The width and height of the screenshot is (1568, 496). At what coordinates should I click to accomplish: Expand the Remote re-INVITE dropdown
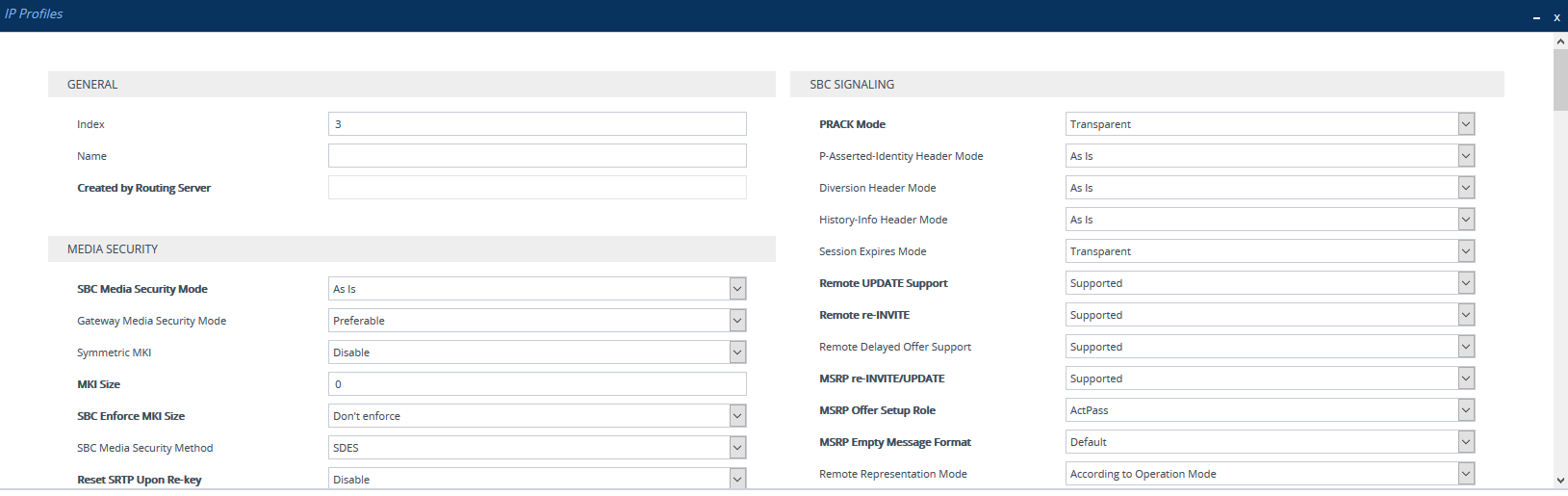pyautogui.click(x=1269, y=315)
